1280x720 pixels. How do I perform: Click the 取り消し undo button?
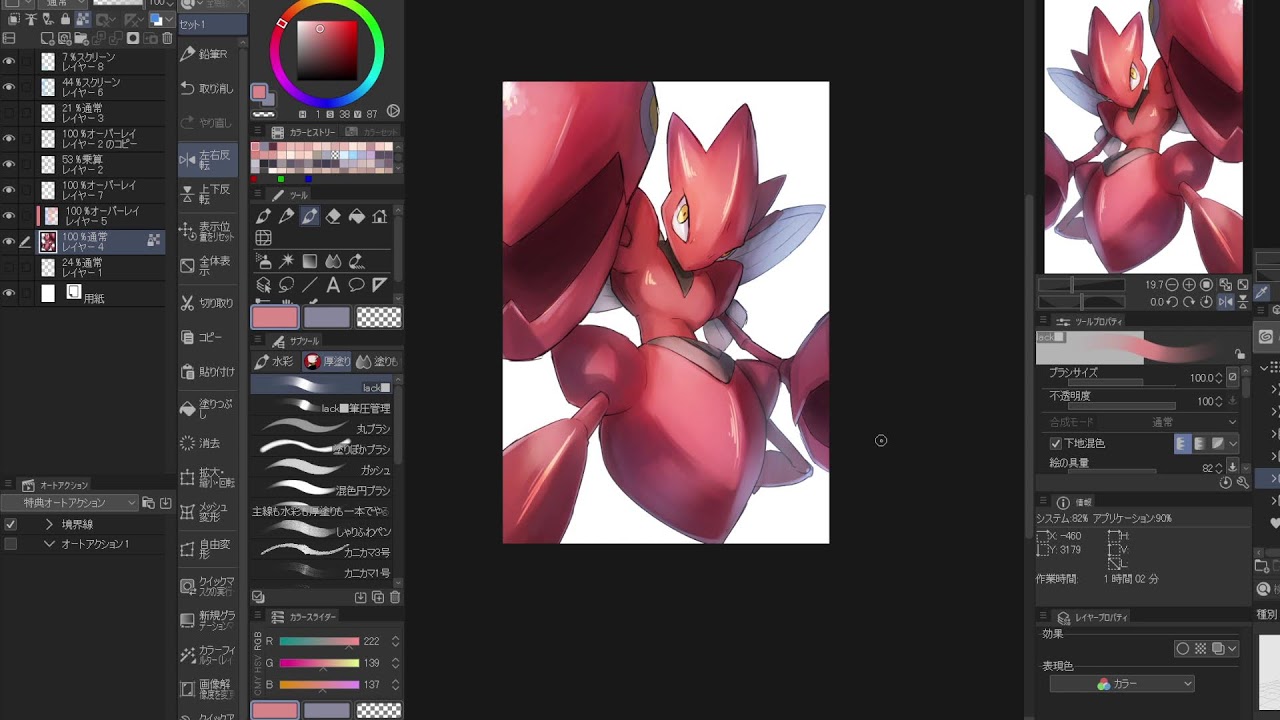207,88
